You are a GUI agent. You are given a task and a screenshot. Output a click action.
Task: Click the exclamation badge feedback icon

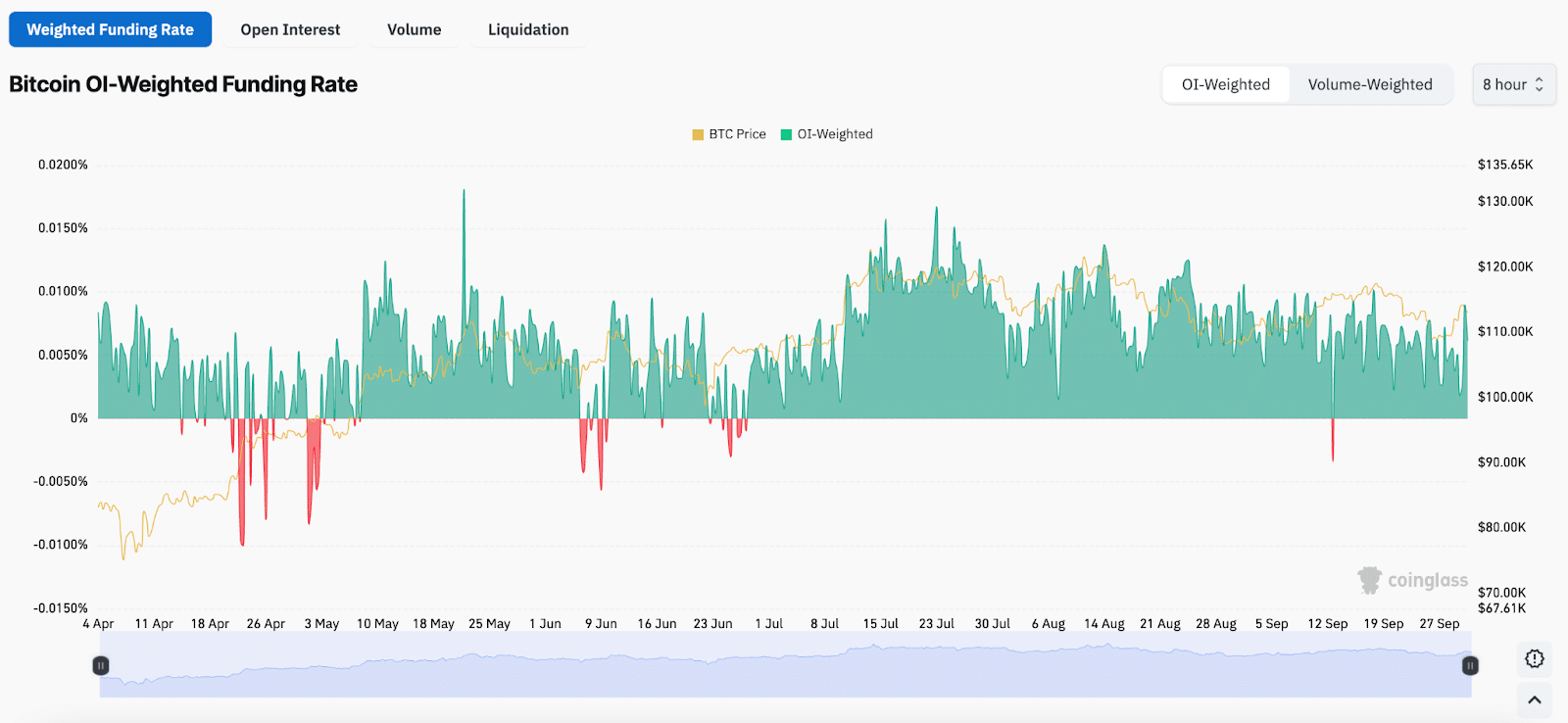point(1535,658)
